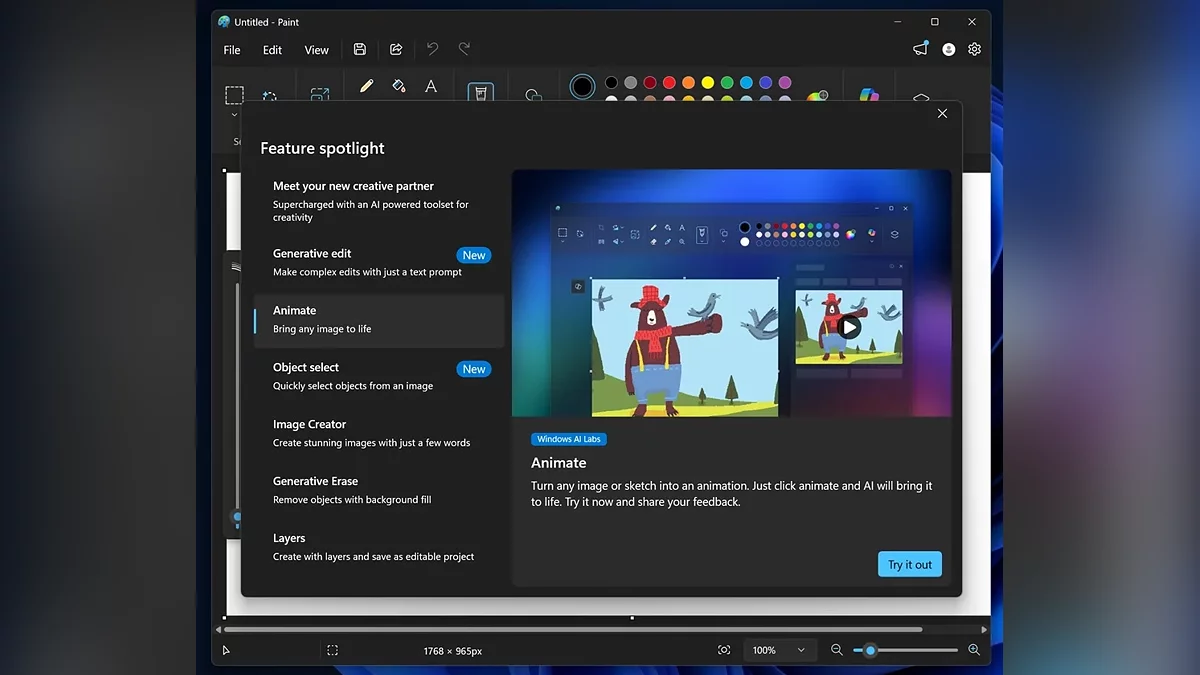The width and height of the screenshot is (1200, 675).
Task: Click the zoom in magnifier icon
Action: click(974, 650)
